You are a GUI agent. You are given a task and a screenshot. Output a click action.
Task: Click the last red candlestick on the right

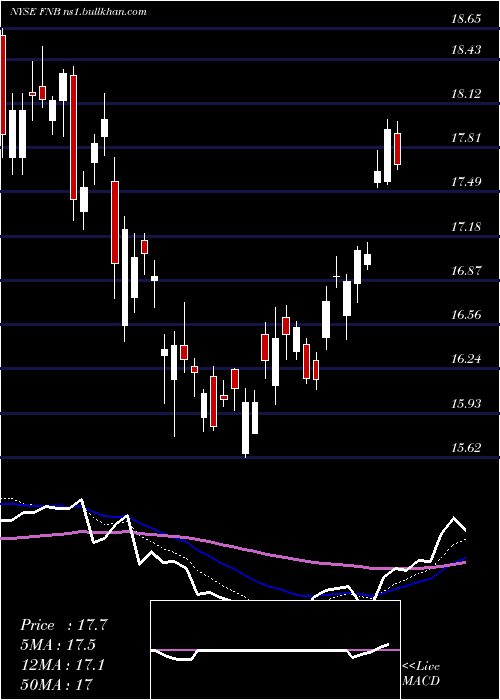click(x=397, y=149)
